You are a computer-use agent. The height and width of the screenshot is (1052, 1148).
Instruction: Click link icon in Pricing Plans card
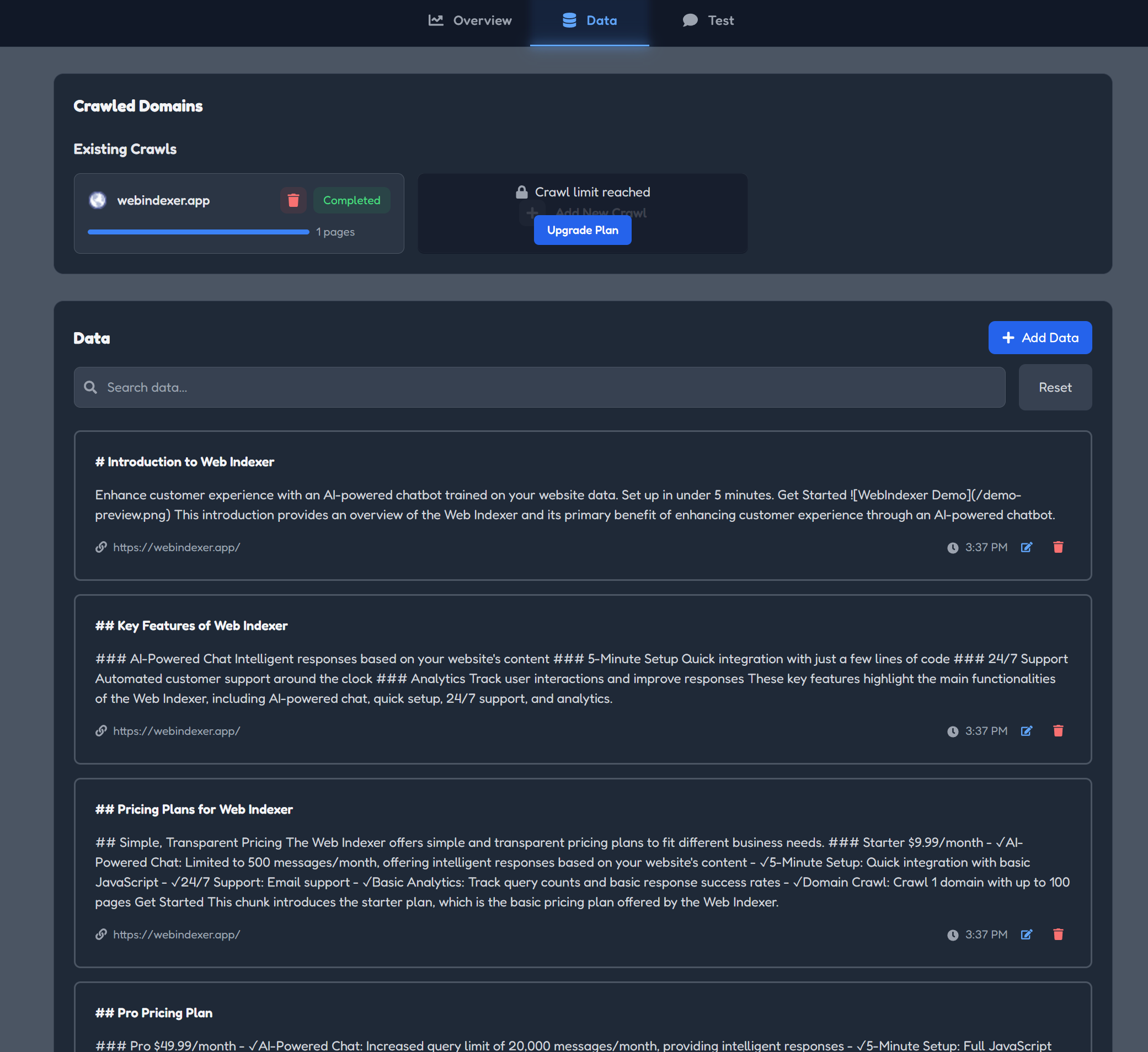coord(102,934)
